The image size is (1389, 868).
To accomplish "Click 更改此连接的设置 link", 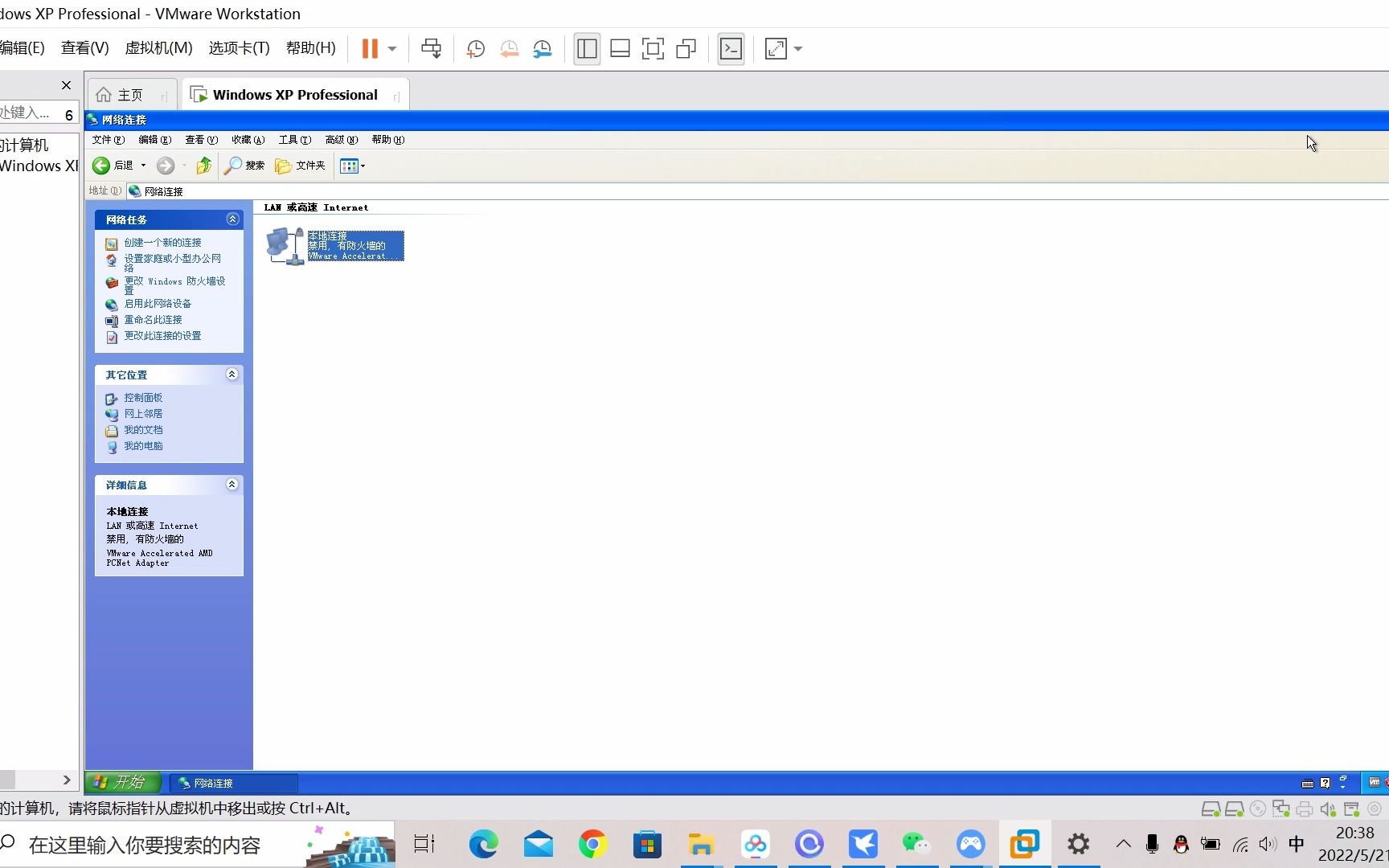I will tap(162, 336).
